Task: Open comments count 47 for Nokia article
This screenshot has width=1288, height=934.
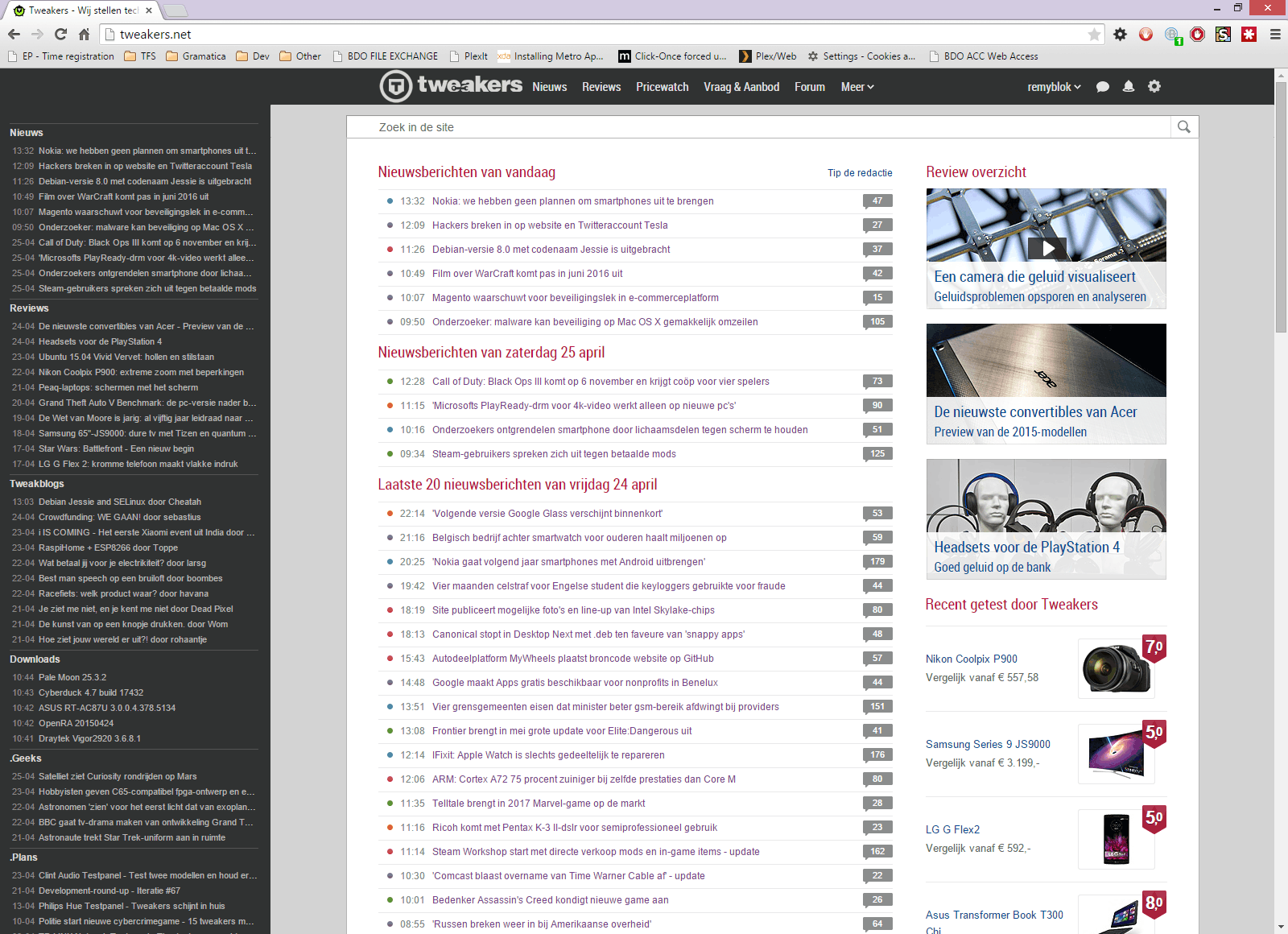Action: pos(877,201)
